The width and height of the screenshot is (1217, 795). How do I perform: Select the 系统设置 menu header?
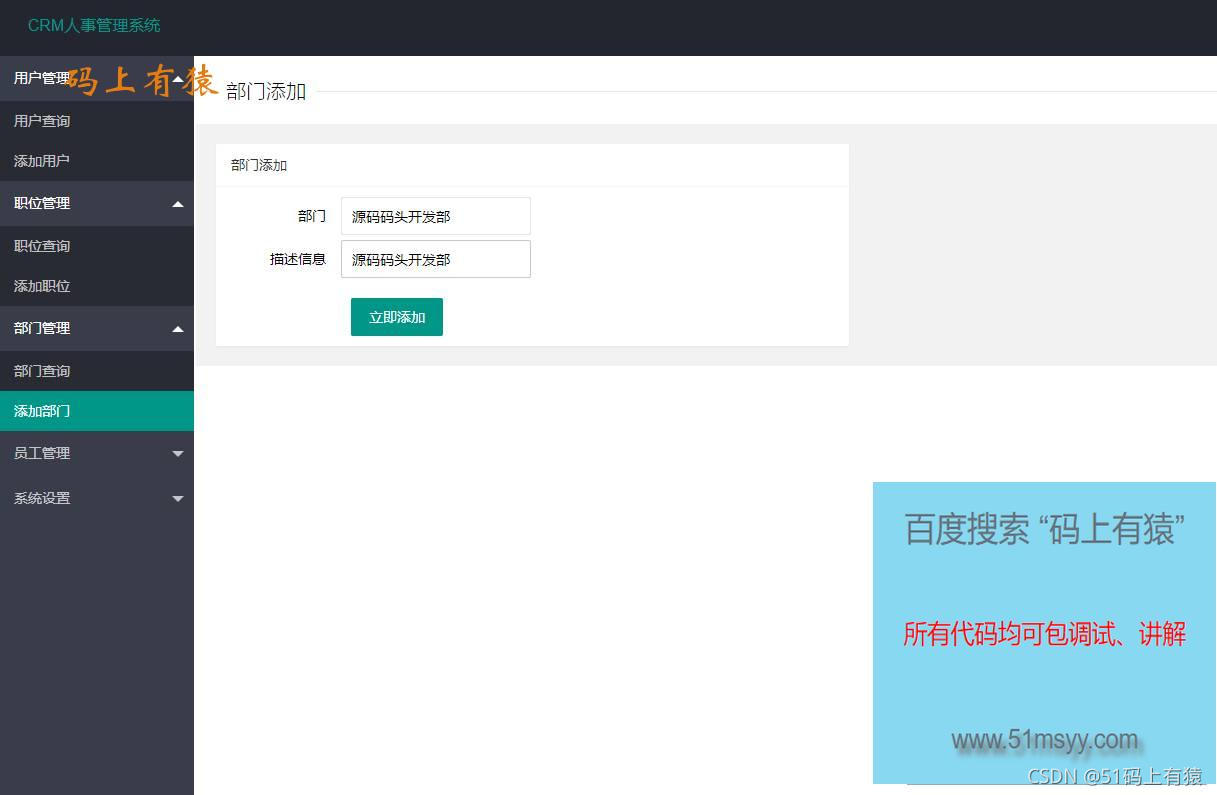tap(97, 498)
